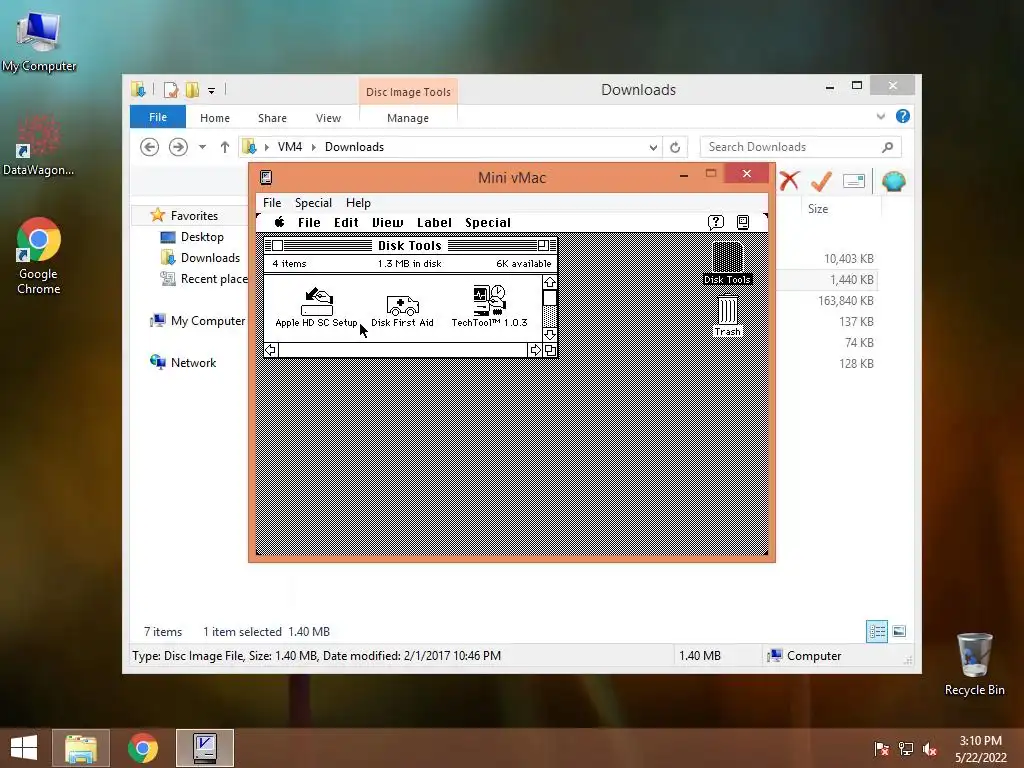Open Mini vMac Help menu
The width and height of the screenshot is (1024, 768).
point(358,202)
